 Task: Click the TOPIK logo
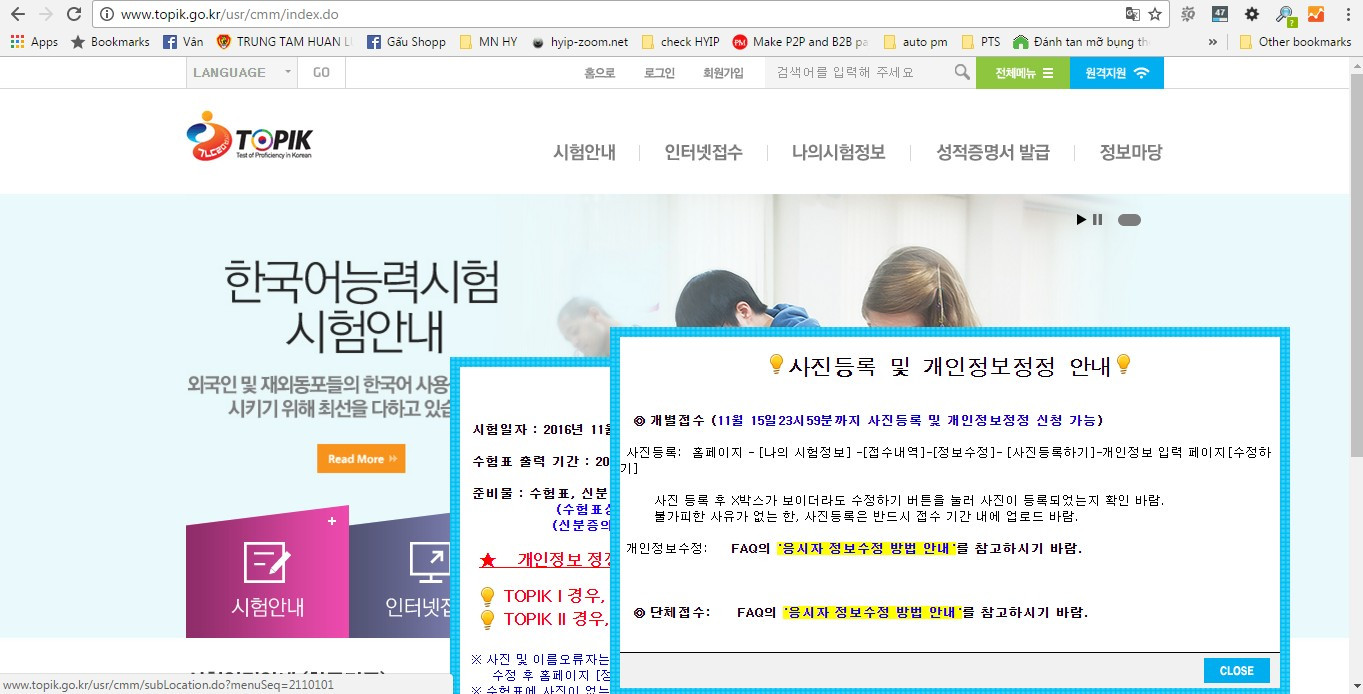tap(249, 136)
